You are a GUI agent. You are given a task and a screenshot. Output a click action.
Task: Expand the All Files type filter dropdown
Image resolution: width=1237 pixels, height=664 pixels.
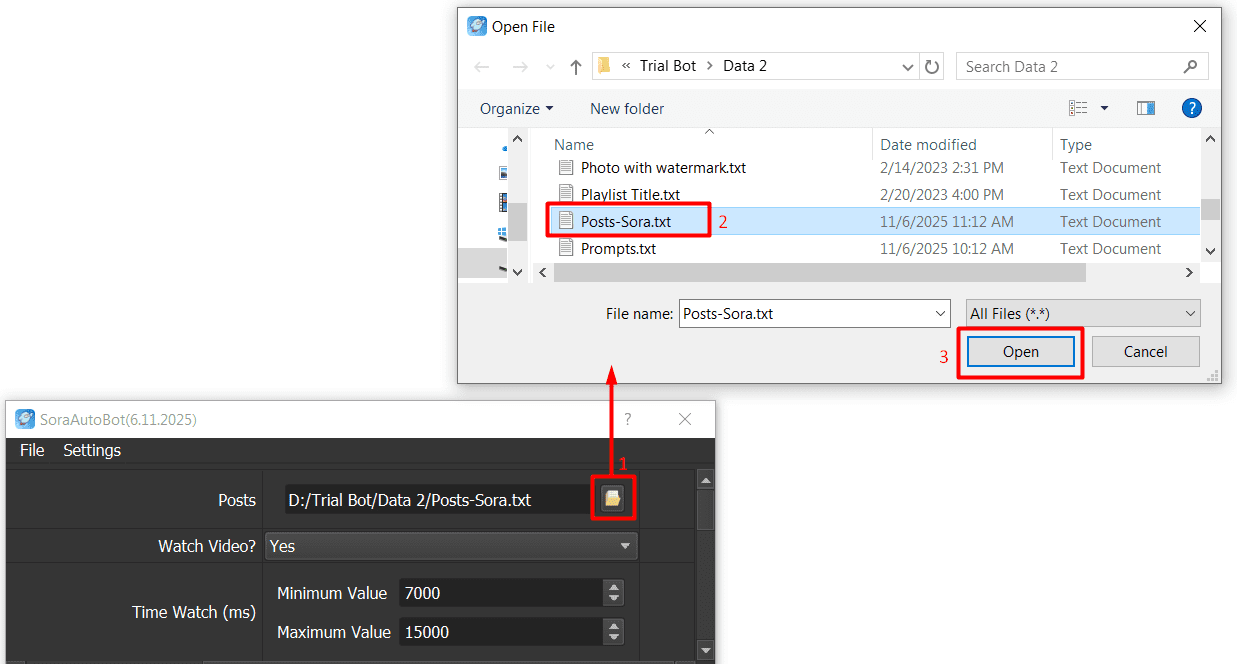pos(1083,314)
